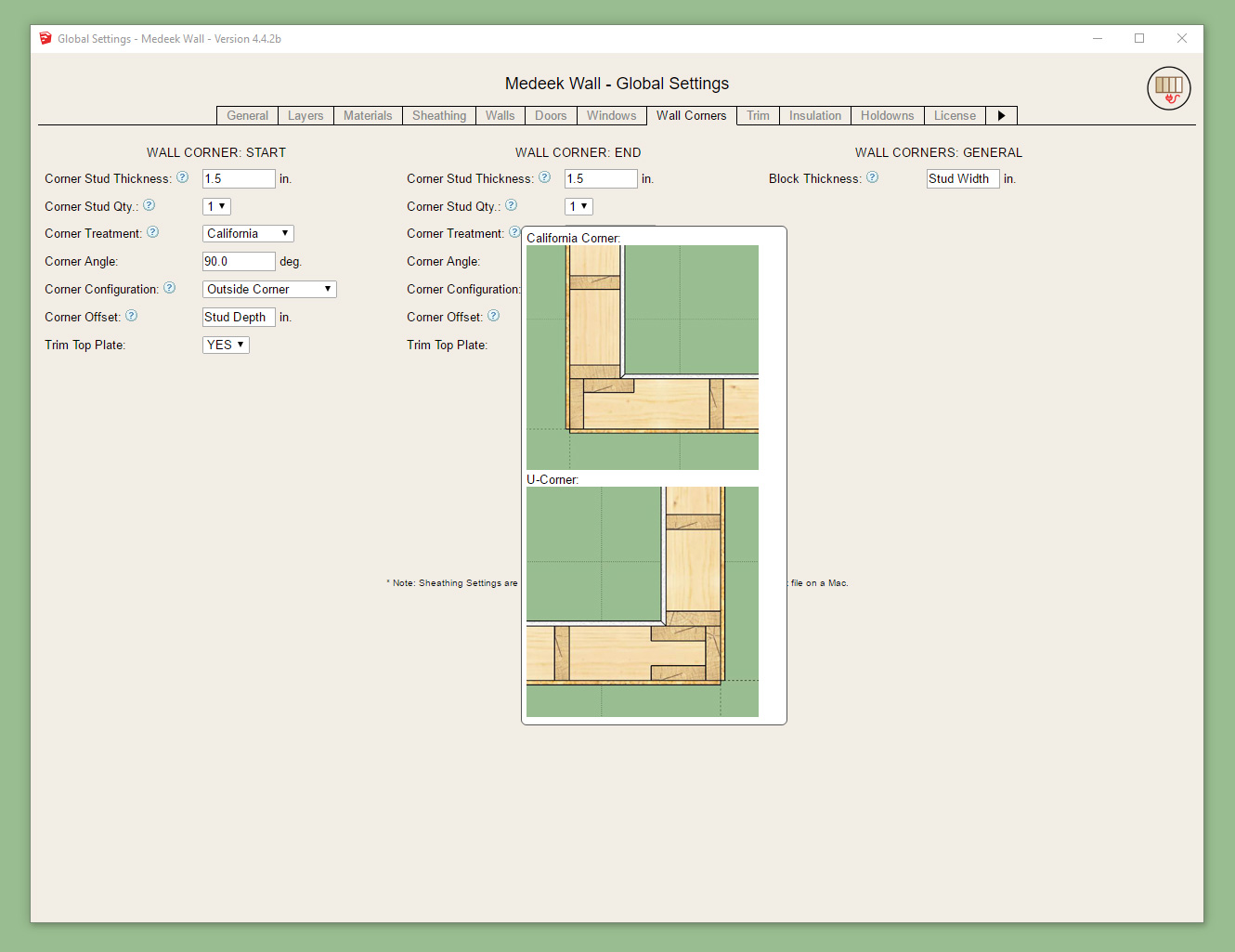This screenshot has height=952, width=1235.
Task: Click the Medeek Wall logo icon
Action: pyautogui.click(x=1168, y=88)
